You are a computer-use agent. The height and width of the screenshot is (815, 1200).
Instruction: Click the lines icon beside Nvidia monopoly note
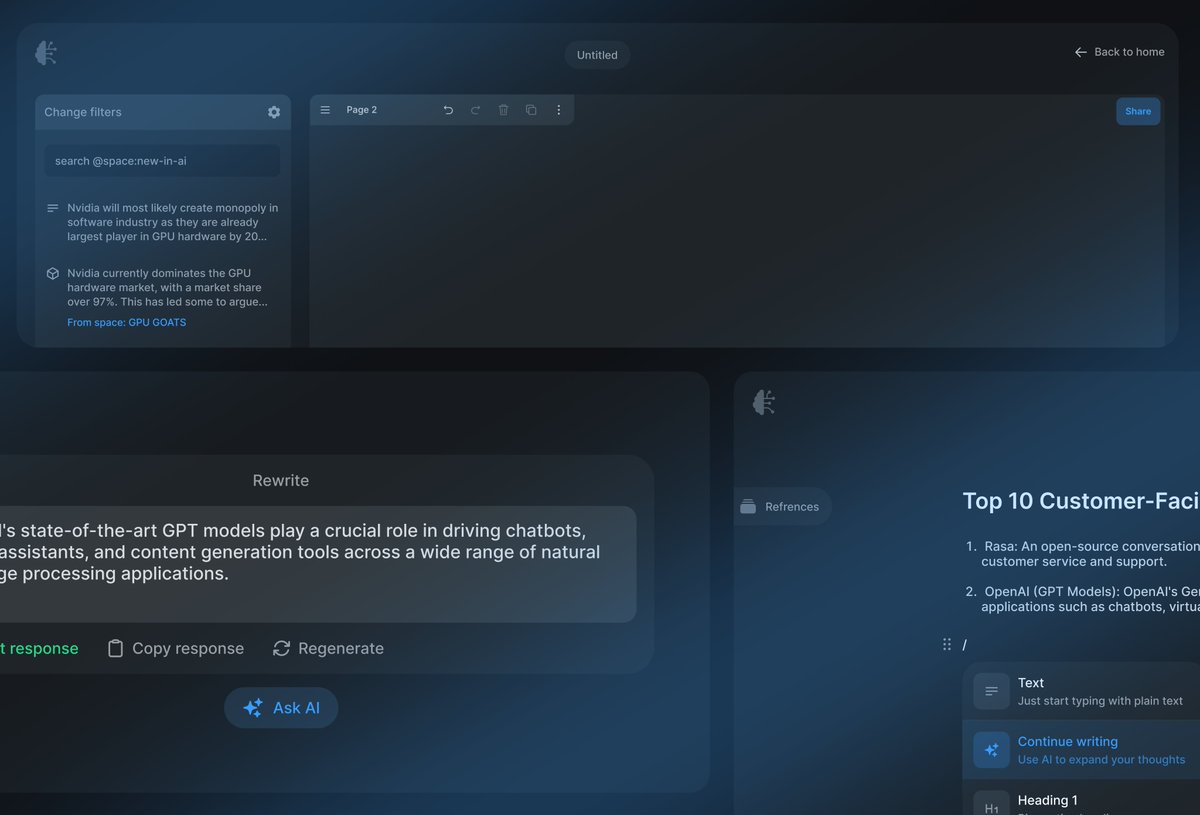[x=53, y=208]
